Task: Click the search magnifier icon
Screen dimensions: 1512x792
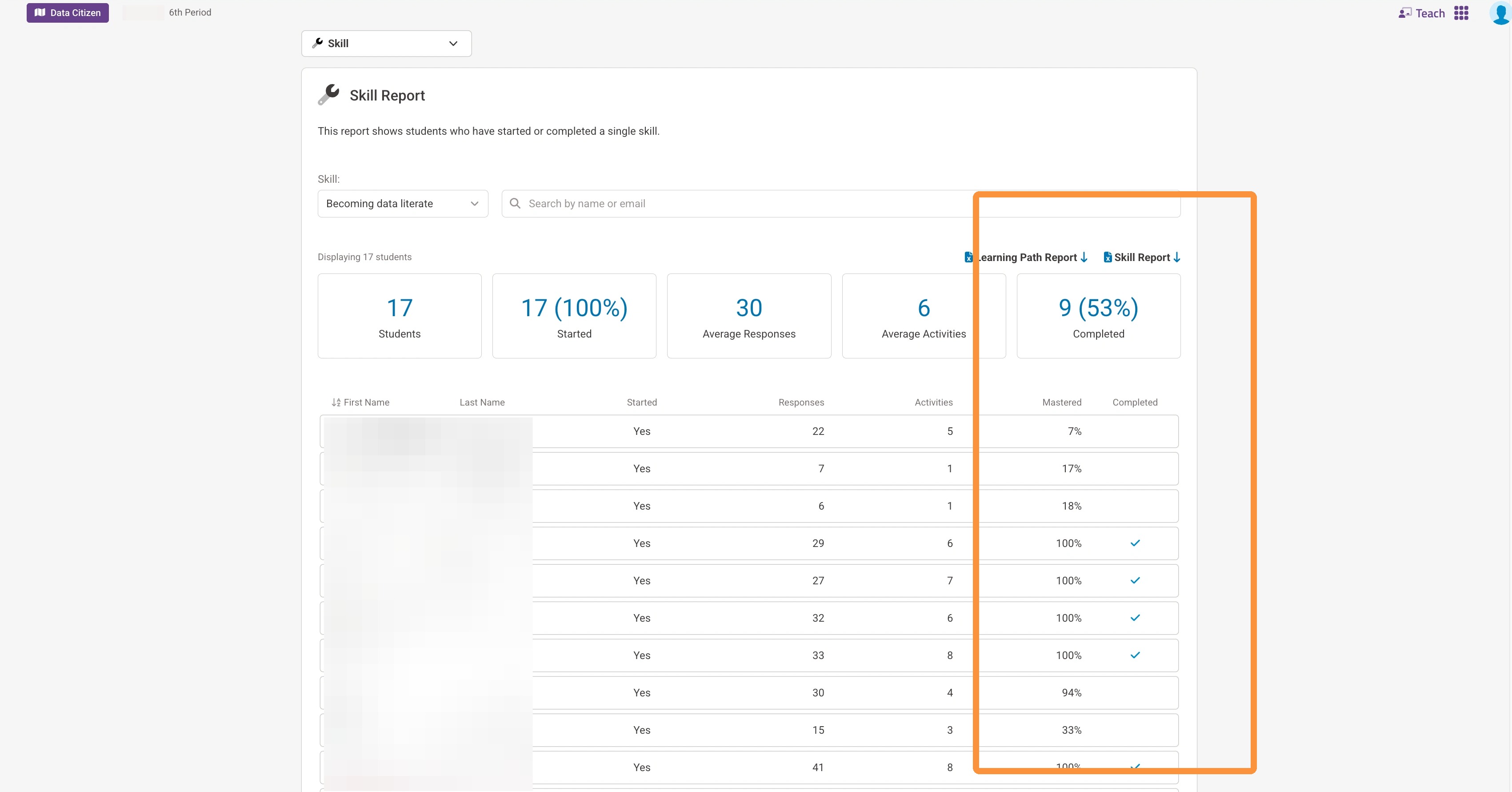Action: 516,203
